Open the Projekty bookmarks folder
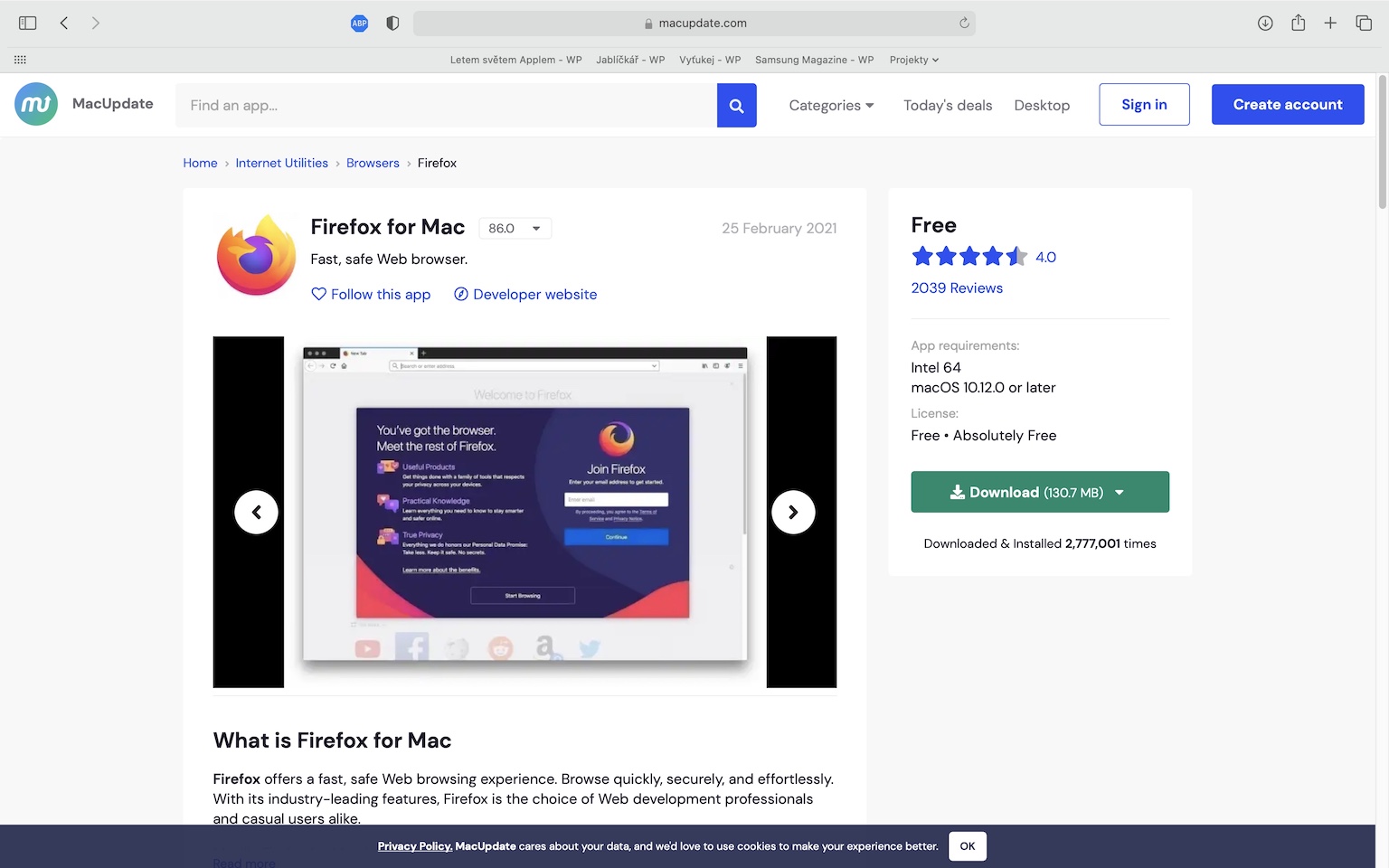This screenshot has height=868, width=1389. [913, 60]
